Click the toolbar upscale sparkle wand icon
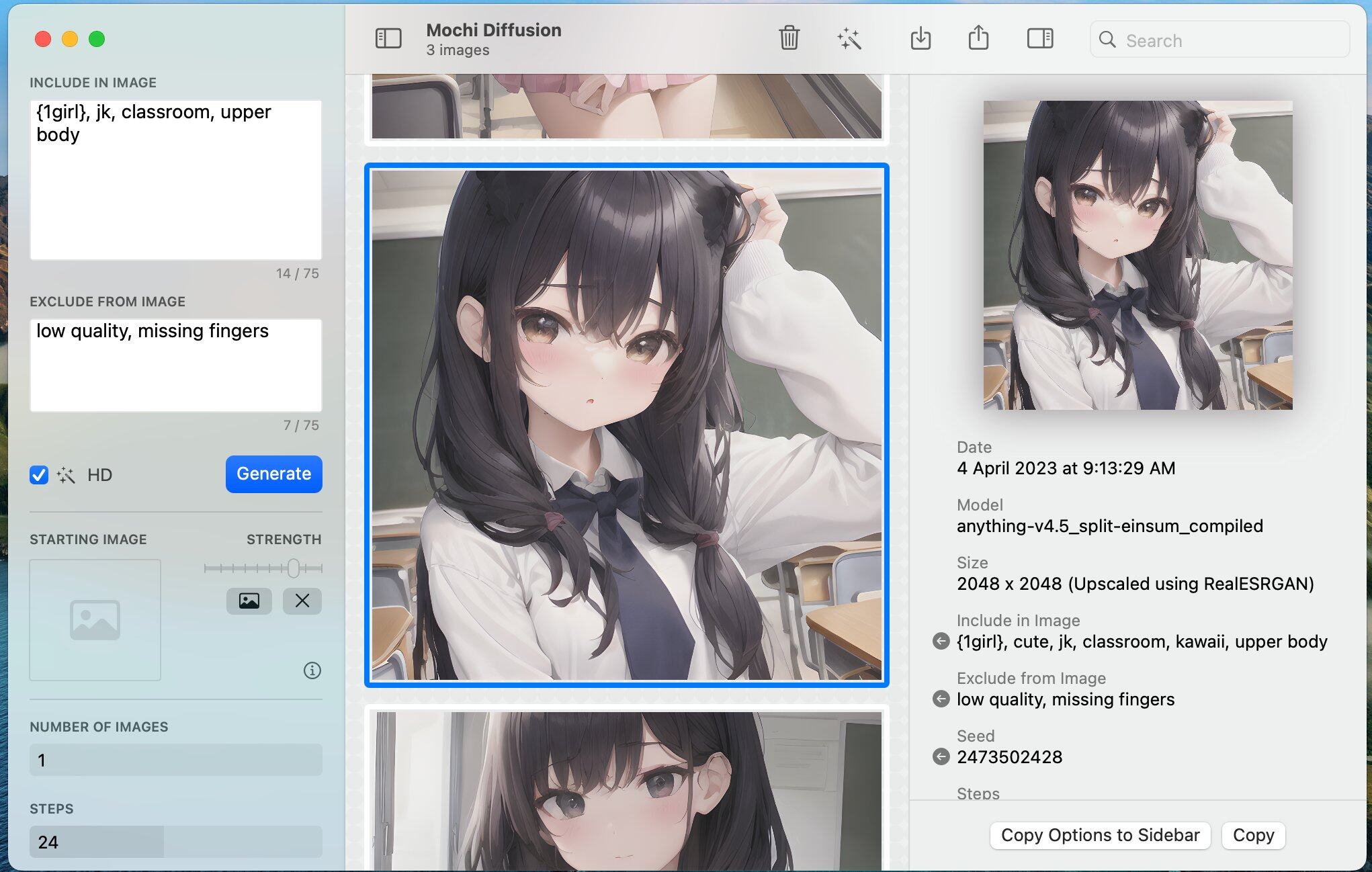 coord(849,38)
